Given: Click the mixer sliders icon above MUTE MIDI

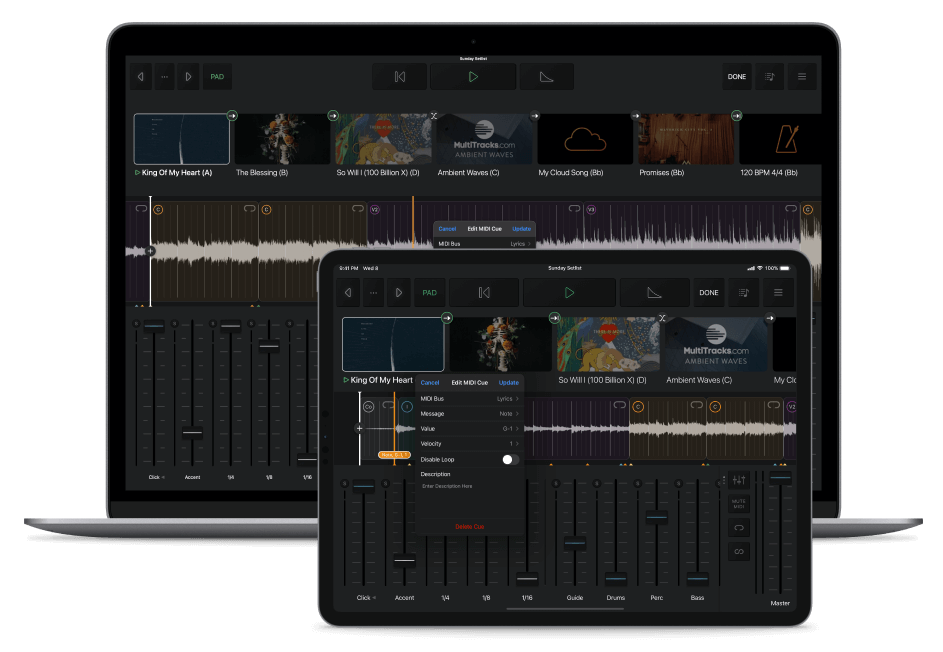Looking at the screenshot, I should (x=739, y=481).
